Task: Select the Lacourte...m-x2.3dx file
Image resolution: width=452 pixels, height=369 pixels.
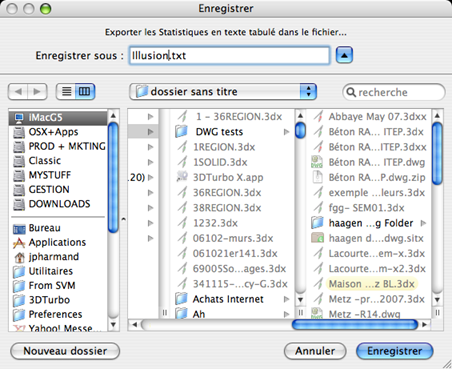Action: pos(370,269)
